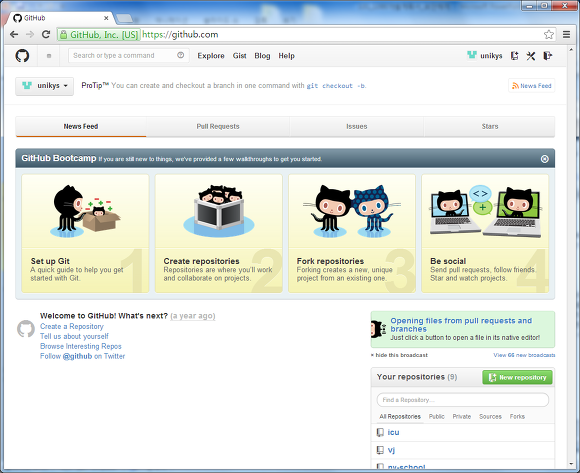
Task: Click the Find a Repository filter box
Action: (463, 400)
